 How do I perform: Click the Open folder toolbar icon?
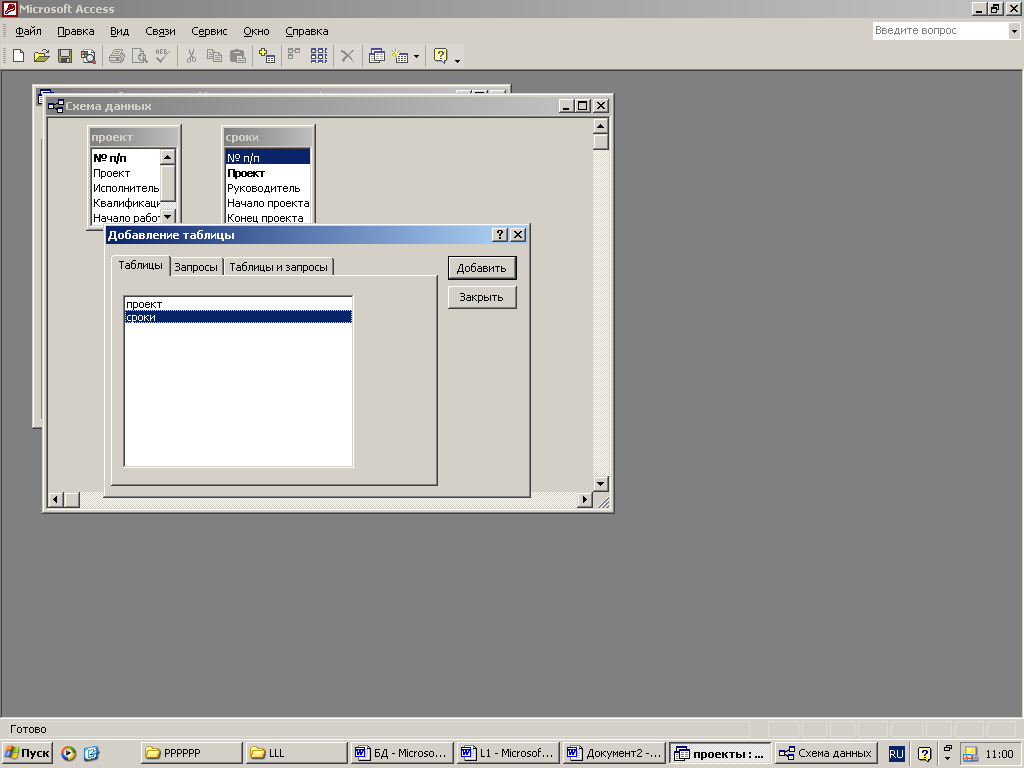click(x=41, y=56)
